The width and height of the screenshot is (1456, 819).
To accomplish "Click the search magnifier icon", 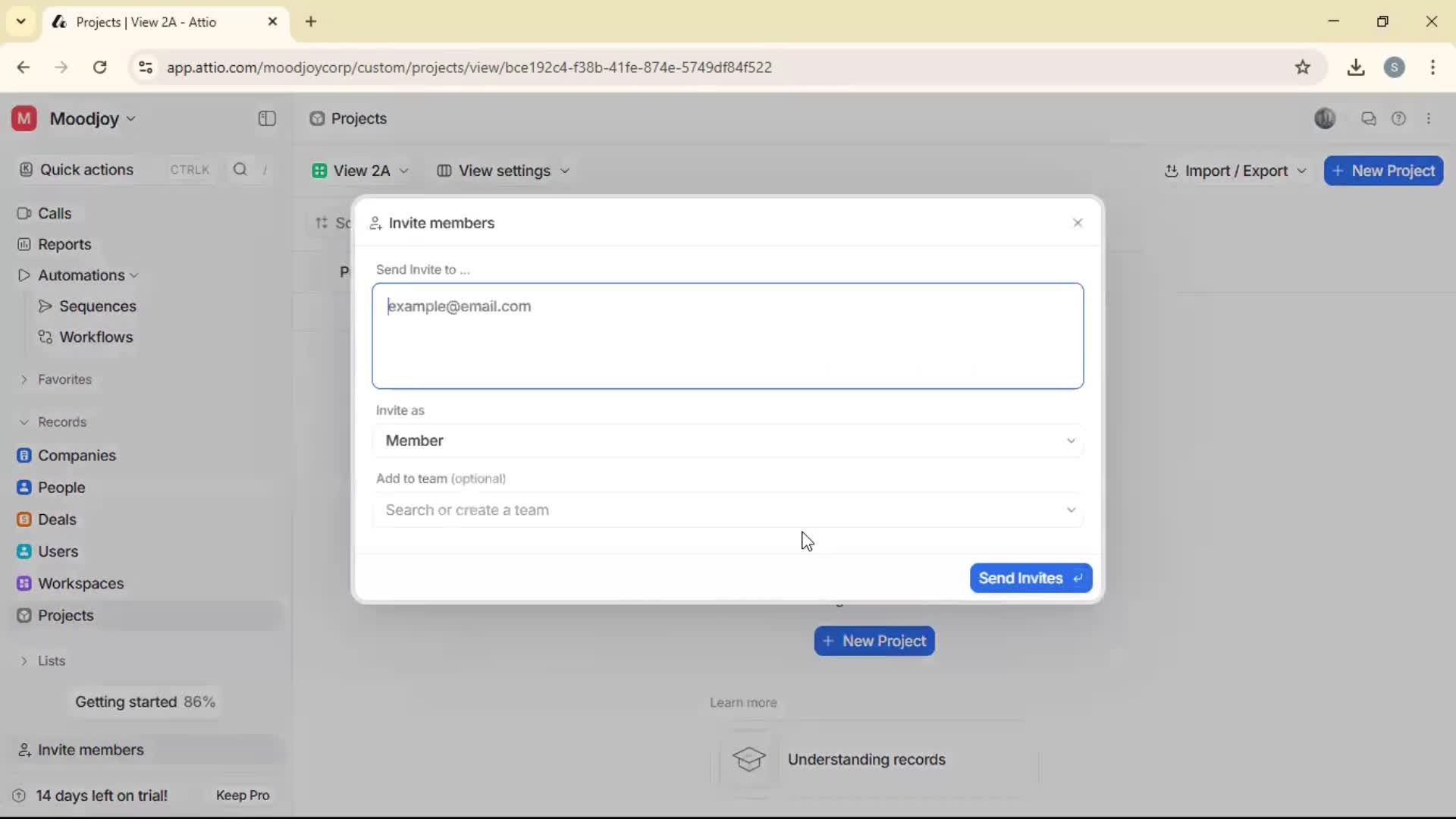I will point(239,170).
